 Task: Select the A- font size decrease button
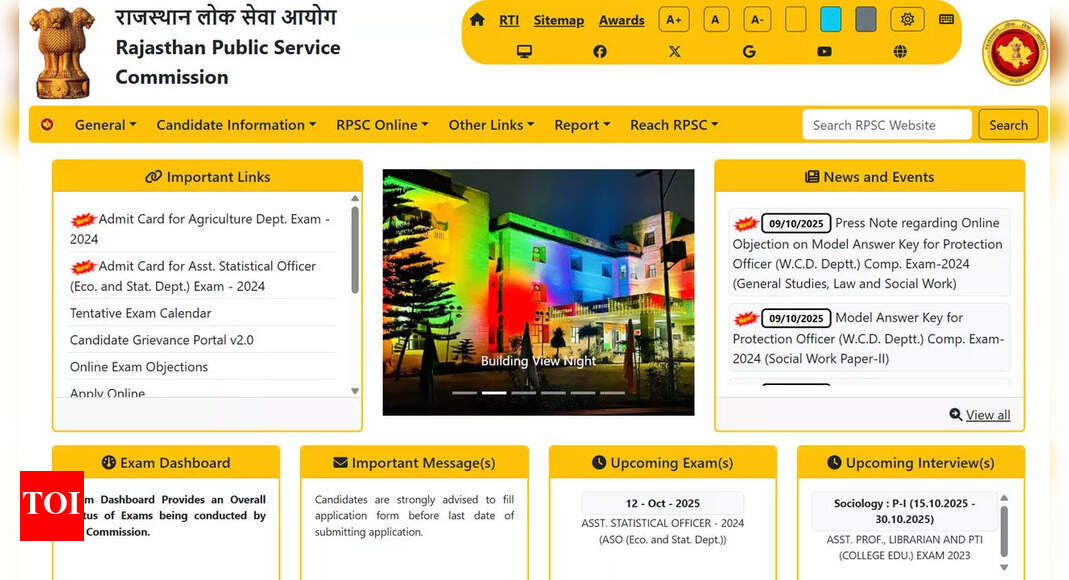click(x=757, y=19)
